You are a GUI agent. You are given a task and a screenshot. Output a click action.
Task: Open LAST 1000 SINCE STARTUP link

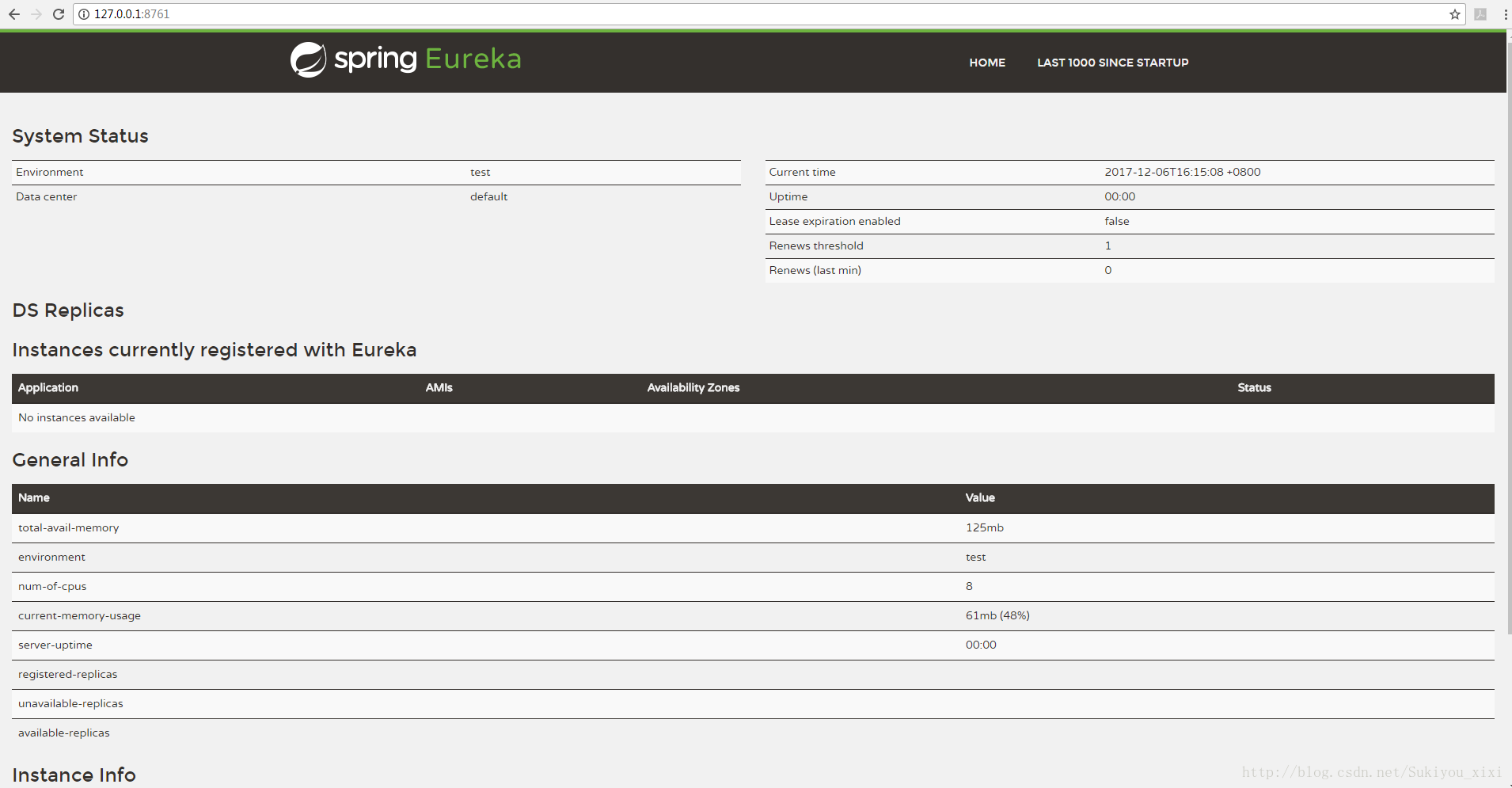pyautogui.click(x=1112, y=63)
